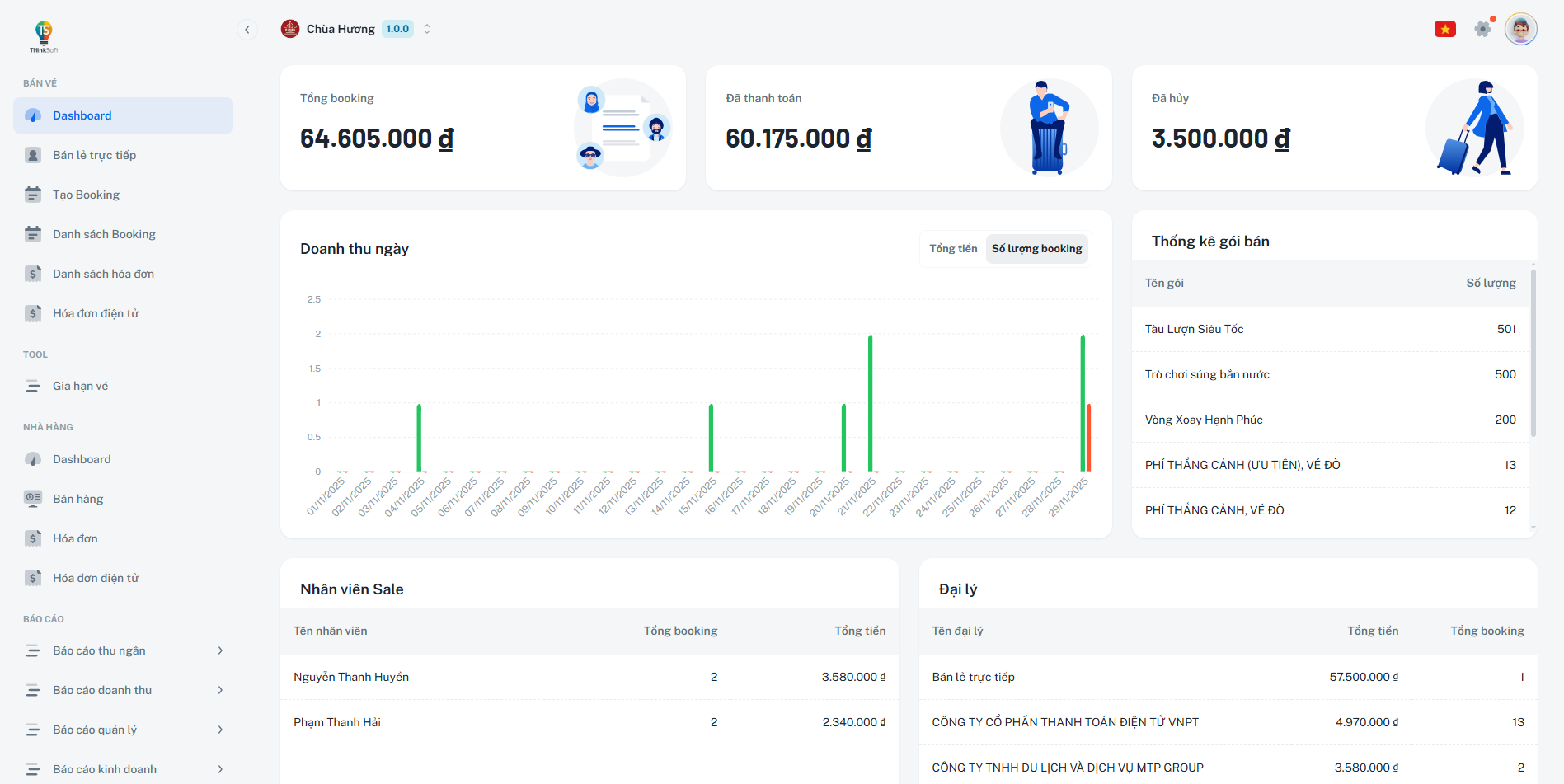This screenshot has width=1564, height=784.
Task: Click the Hóa đơn điện tử icon under Bán vé
Action: (x=33, y=312)
